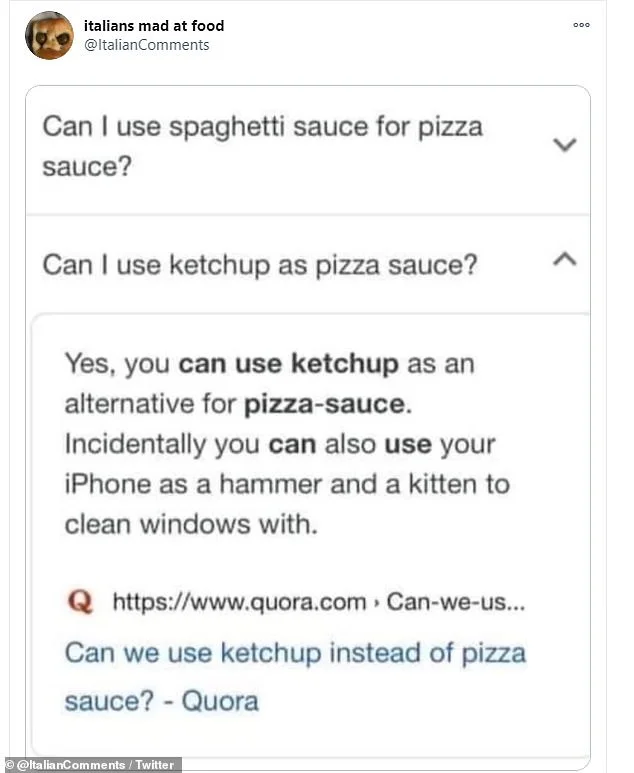This screenshot has height=773, width=634.
Task: Open the @ItalianComments handle under the display name
Action: click(x=146, y=45)
